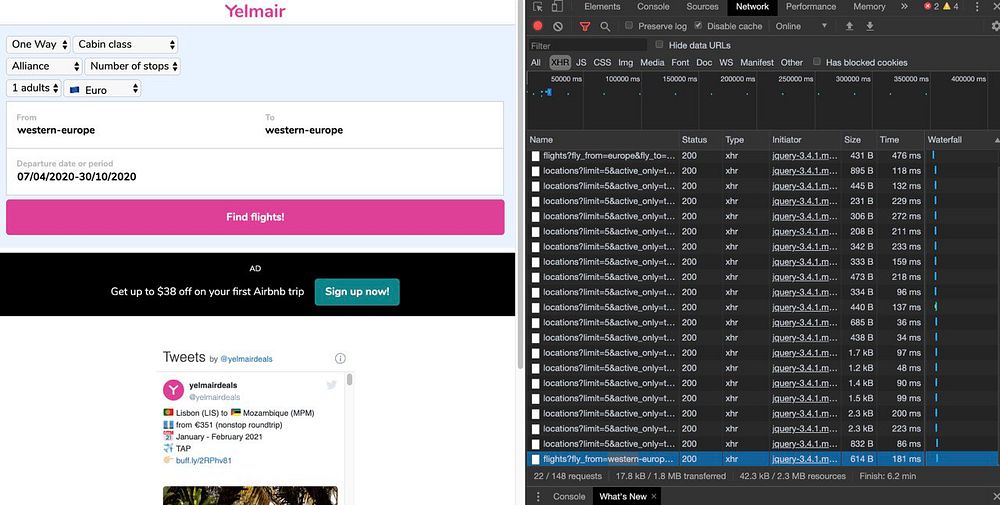Open the buff.ly/2RPhv81 link in the tweet
Screen dimensions: 1000x505
click(203, 460)
